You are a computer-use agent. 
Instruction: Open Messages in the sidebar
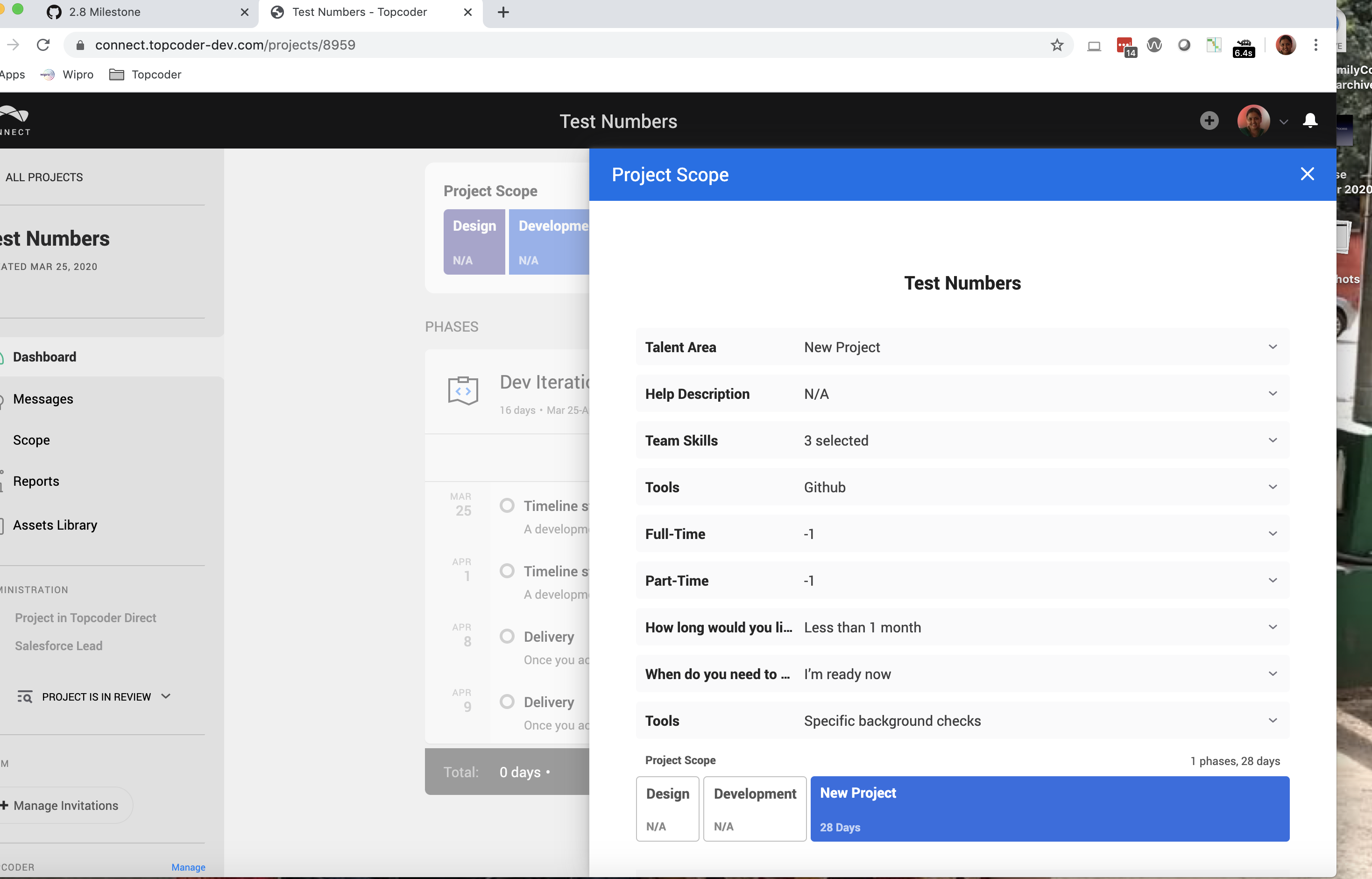43,399
